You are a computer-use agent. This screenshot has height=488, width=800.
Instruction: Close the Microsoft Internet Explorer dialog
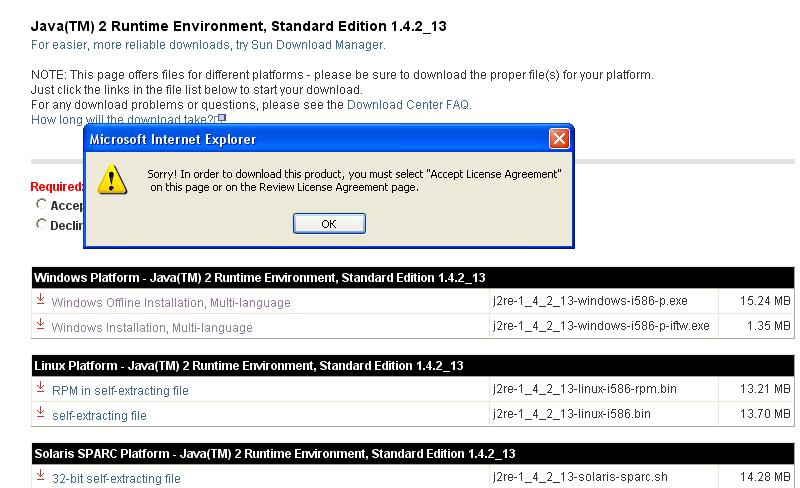559,139
